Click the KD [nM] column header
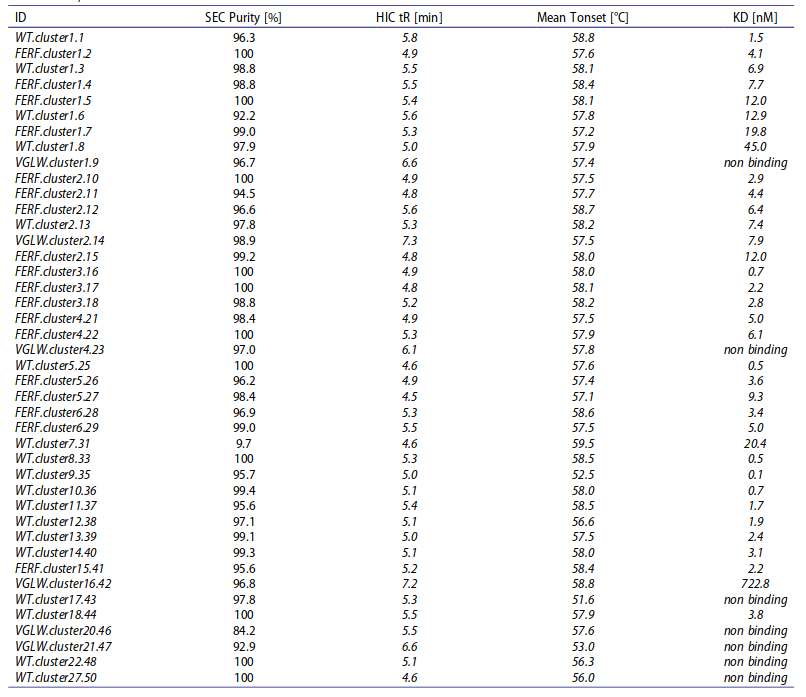The image size is (806, 697). (754, 18)
